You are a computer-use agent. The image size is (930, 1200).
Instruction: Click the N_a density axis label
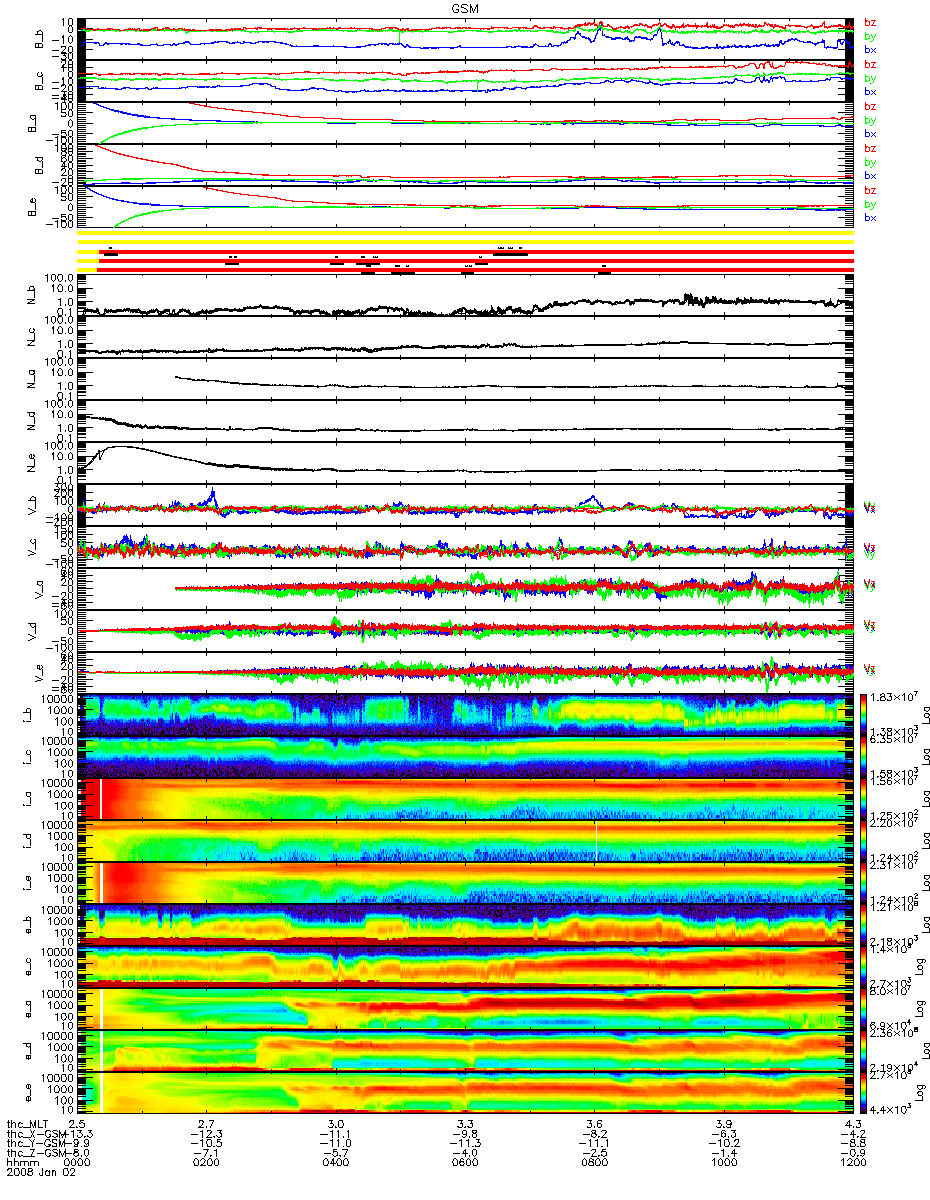click(33, 379)
